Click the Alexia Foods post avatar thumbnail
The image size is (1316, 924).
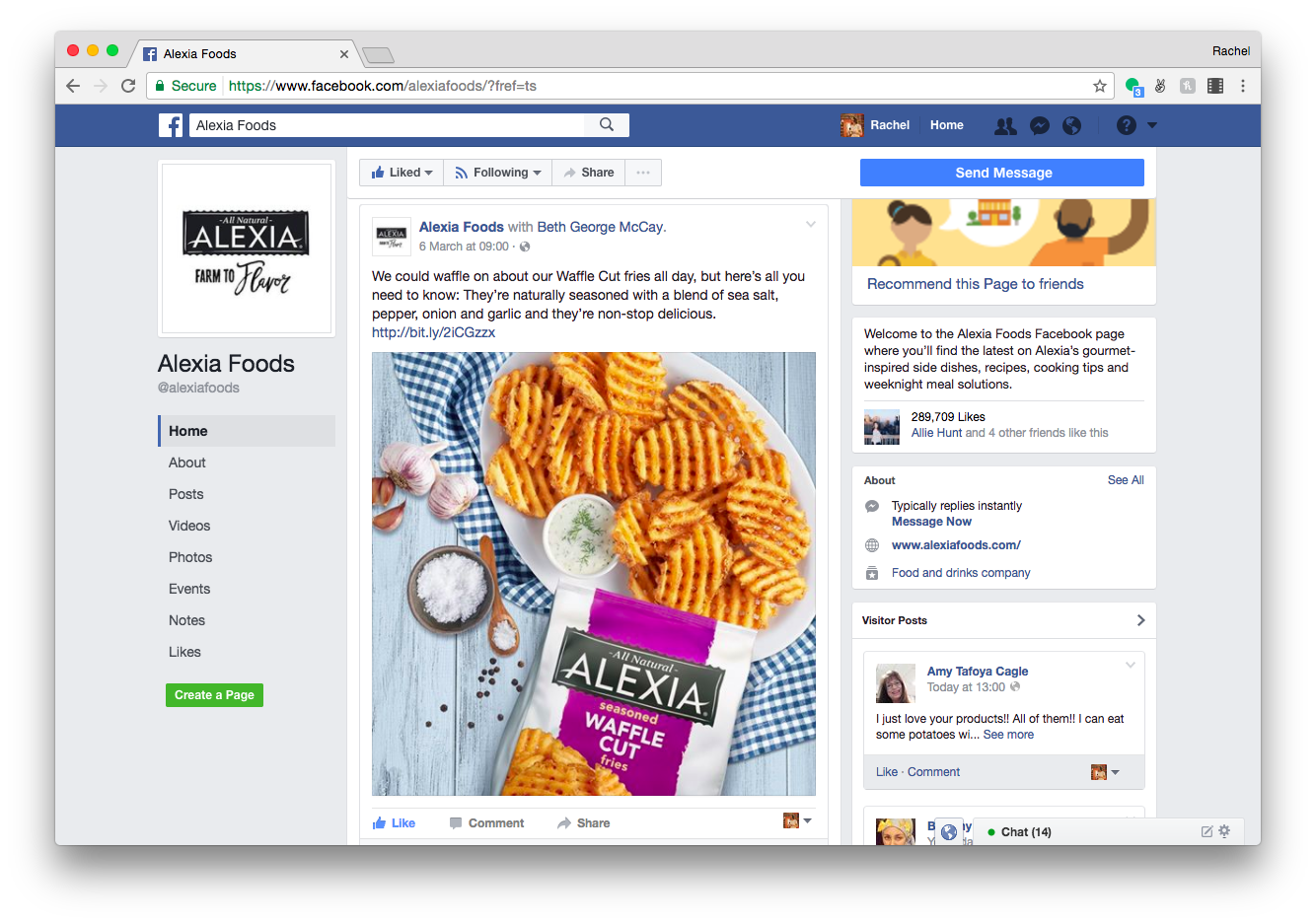click(x=392, y=237)
